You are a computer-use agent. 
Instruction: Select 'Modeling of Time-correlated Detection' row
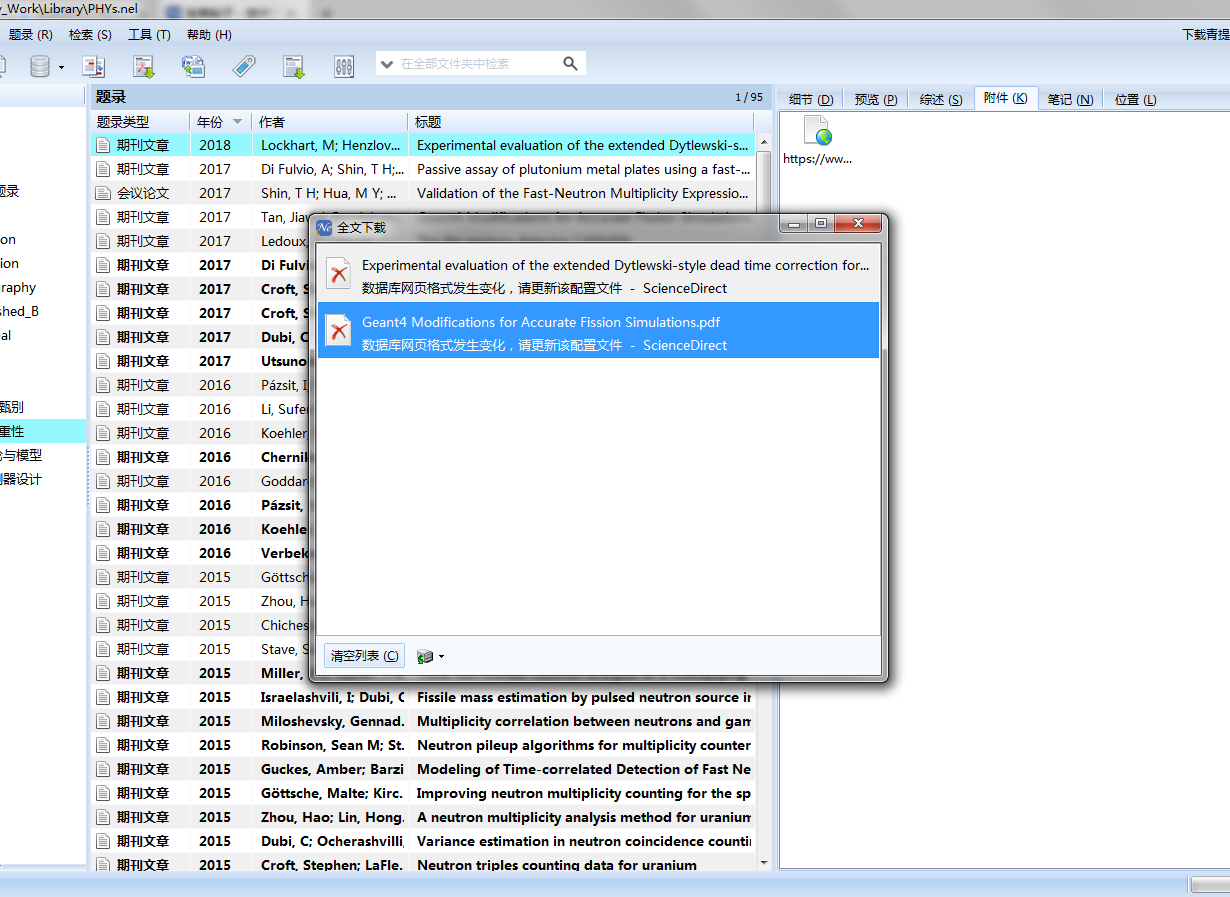click(x=423, y=769)
